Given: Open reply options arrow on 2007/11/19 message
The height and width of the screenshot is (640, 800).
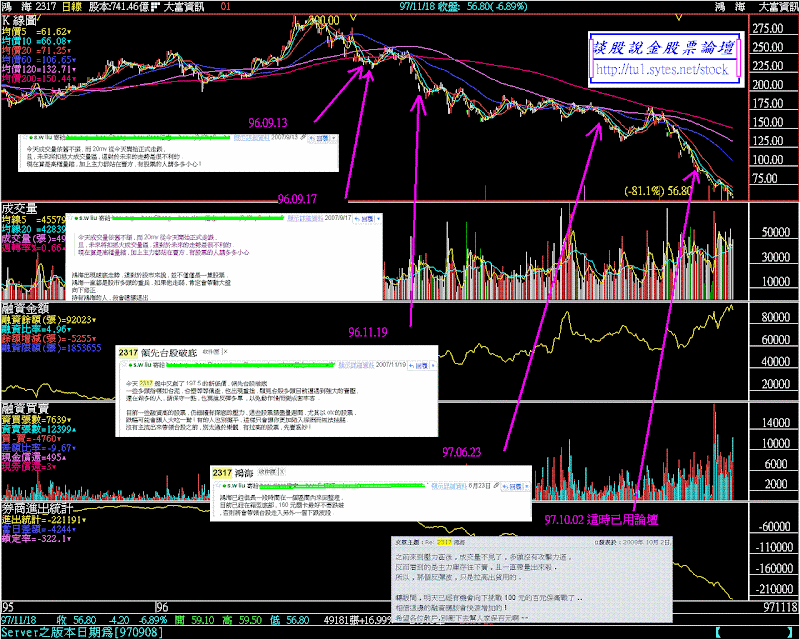Looking at the screenshot, I should (433, 365).
